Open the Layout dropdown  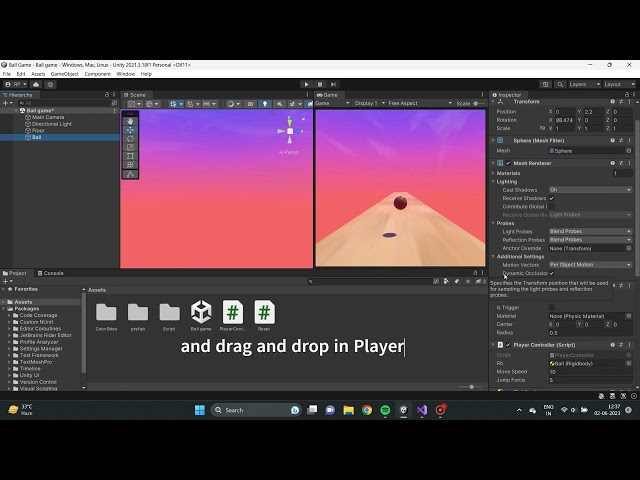coord(620,84)
